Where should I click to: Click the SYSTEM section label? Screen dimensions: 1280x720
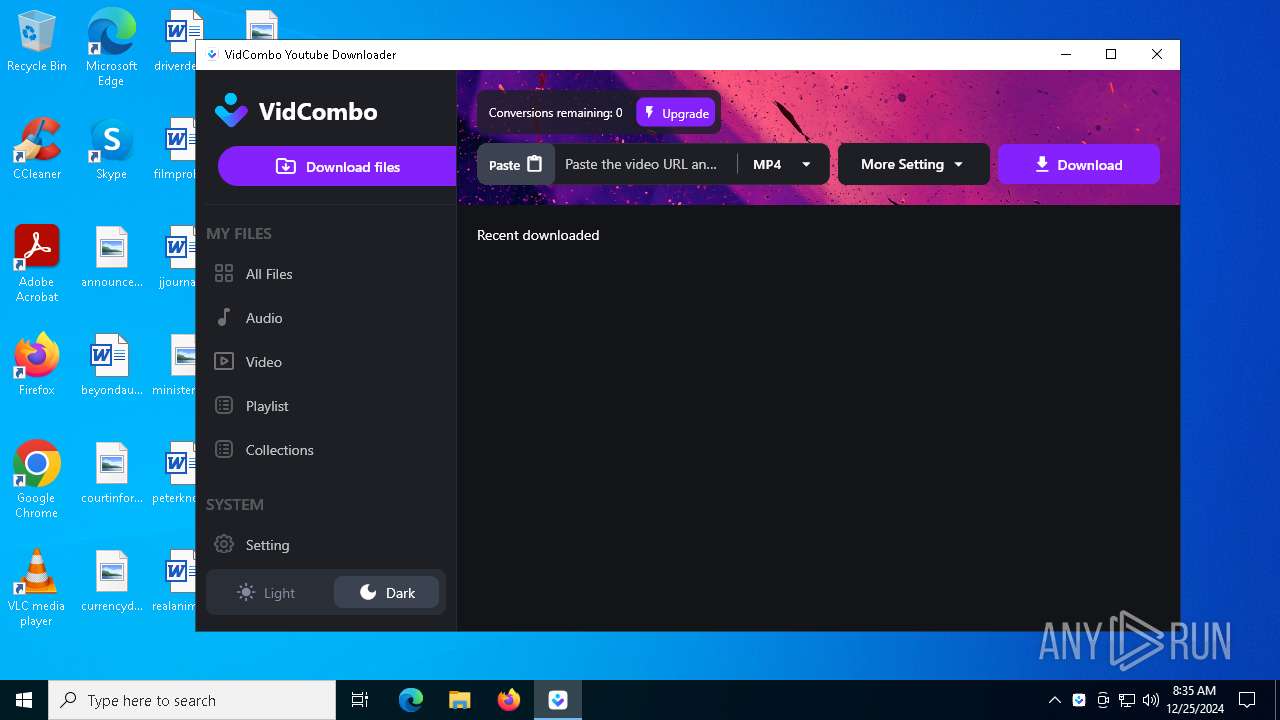click(x=235, y=504)
